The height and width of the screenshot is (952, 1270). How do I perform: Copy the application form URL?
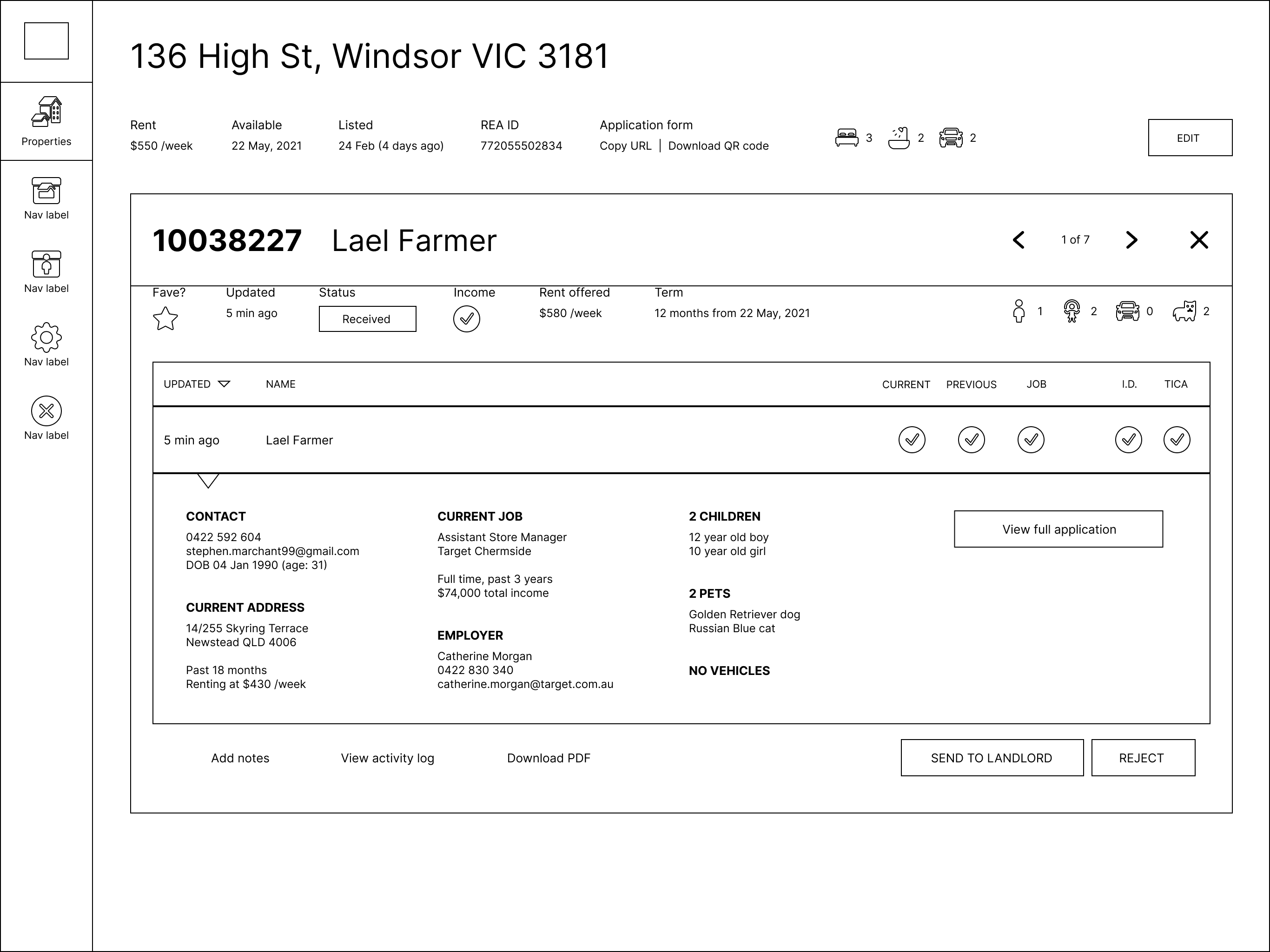pyautogui.click(x=625, y=146)
